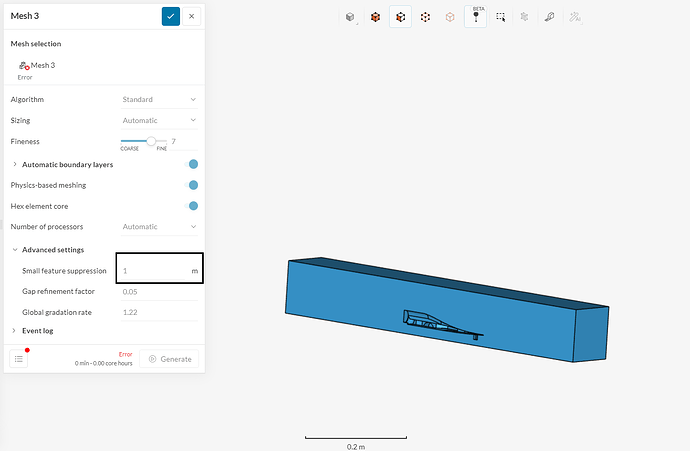
Task: Open the measure tool
Action: click(549, 17)
